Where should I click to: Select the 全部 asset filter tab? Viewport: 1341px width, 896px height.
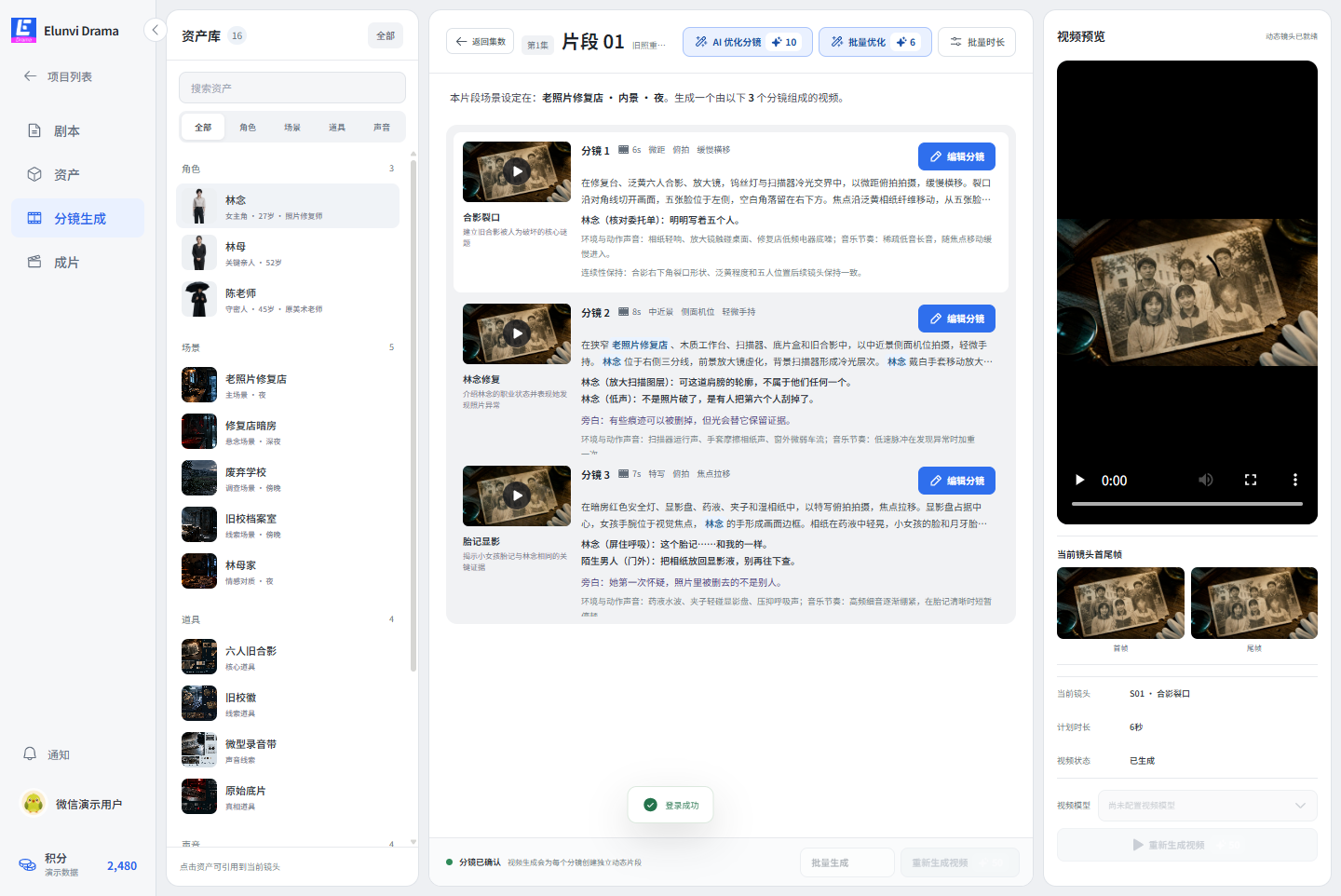pyautogui.click(x=203, y=127)
